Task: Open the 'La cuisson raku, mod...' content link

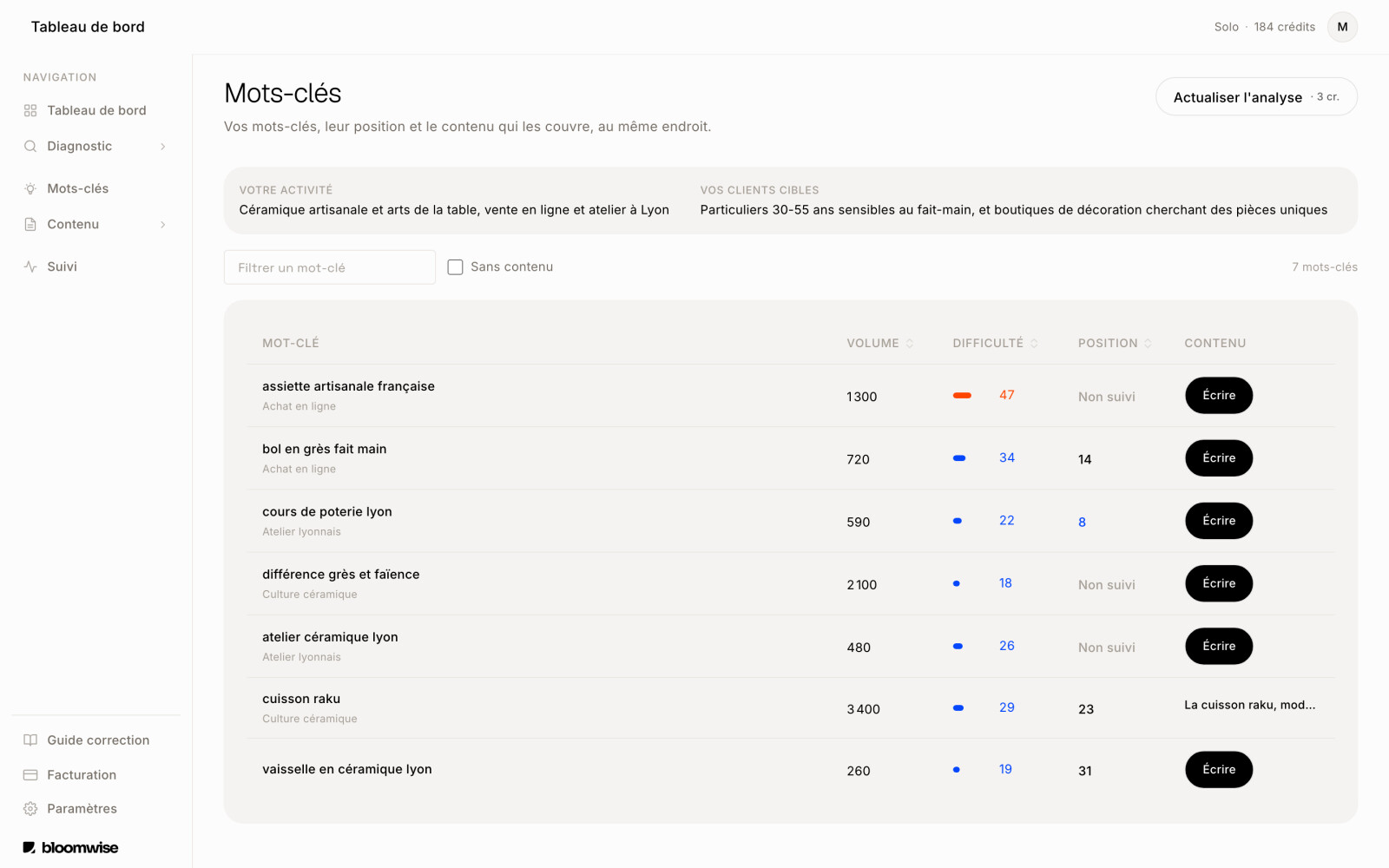Action: coord(1249,705)
